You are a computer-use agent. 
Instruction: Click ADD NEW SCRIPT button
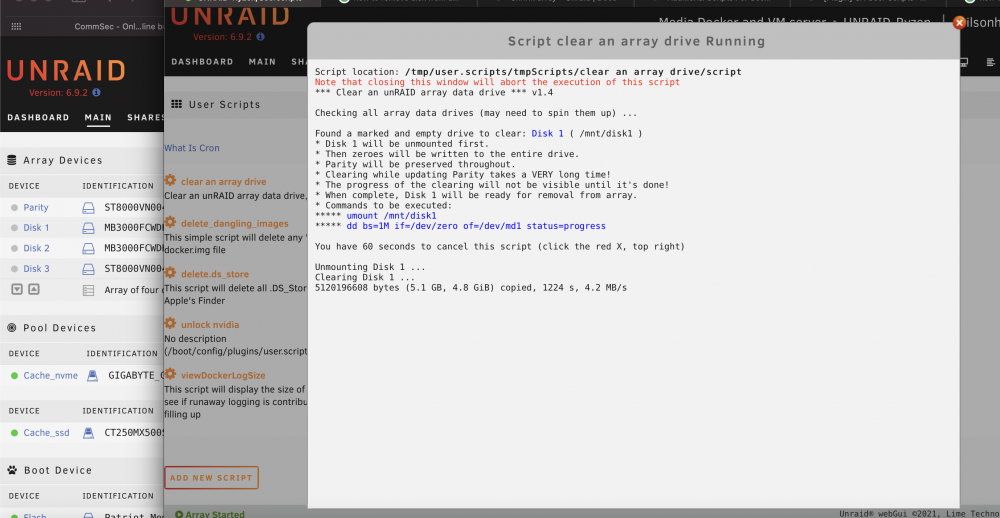pyautogui.click(x=211, y=478)
